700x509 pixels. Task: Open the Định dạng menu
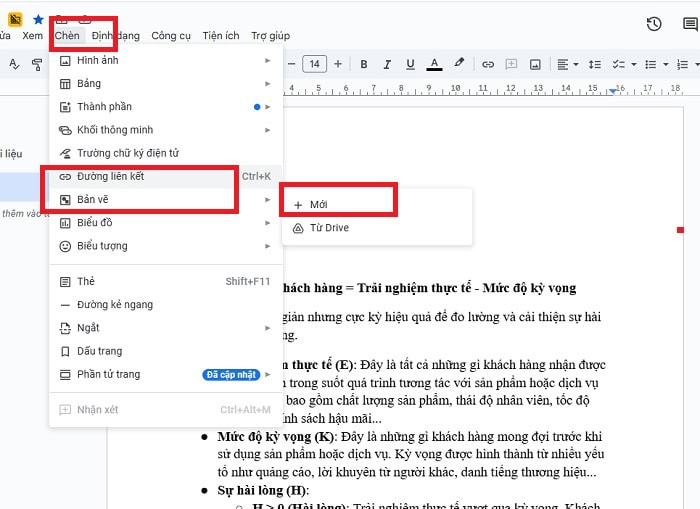pos(115,36)
